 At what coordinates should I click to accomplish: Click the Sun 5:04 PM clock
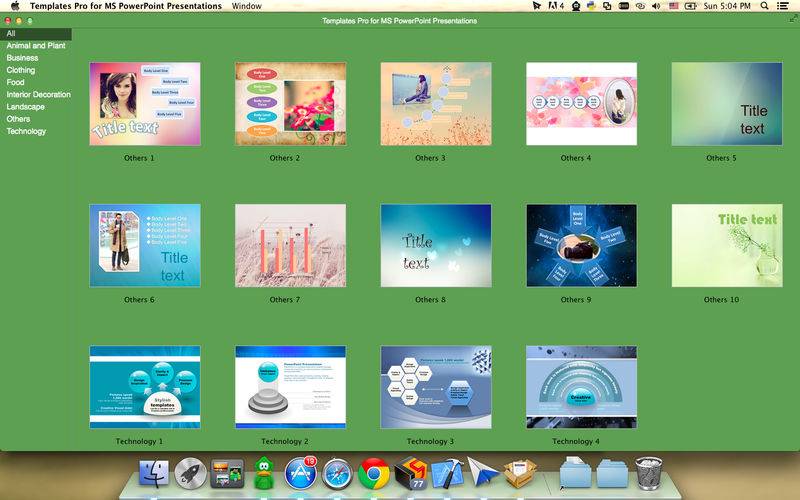tap(727, 6)
